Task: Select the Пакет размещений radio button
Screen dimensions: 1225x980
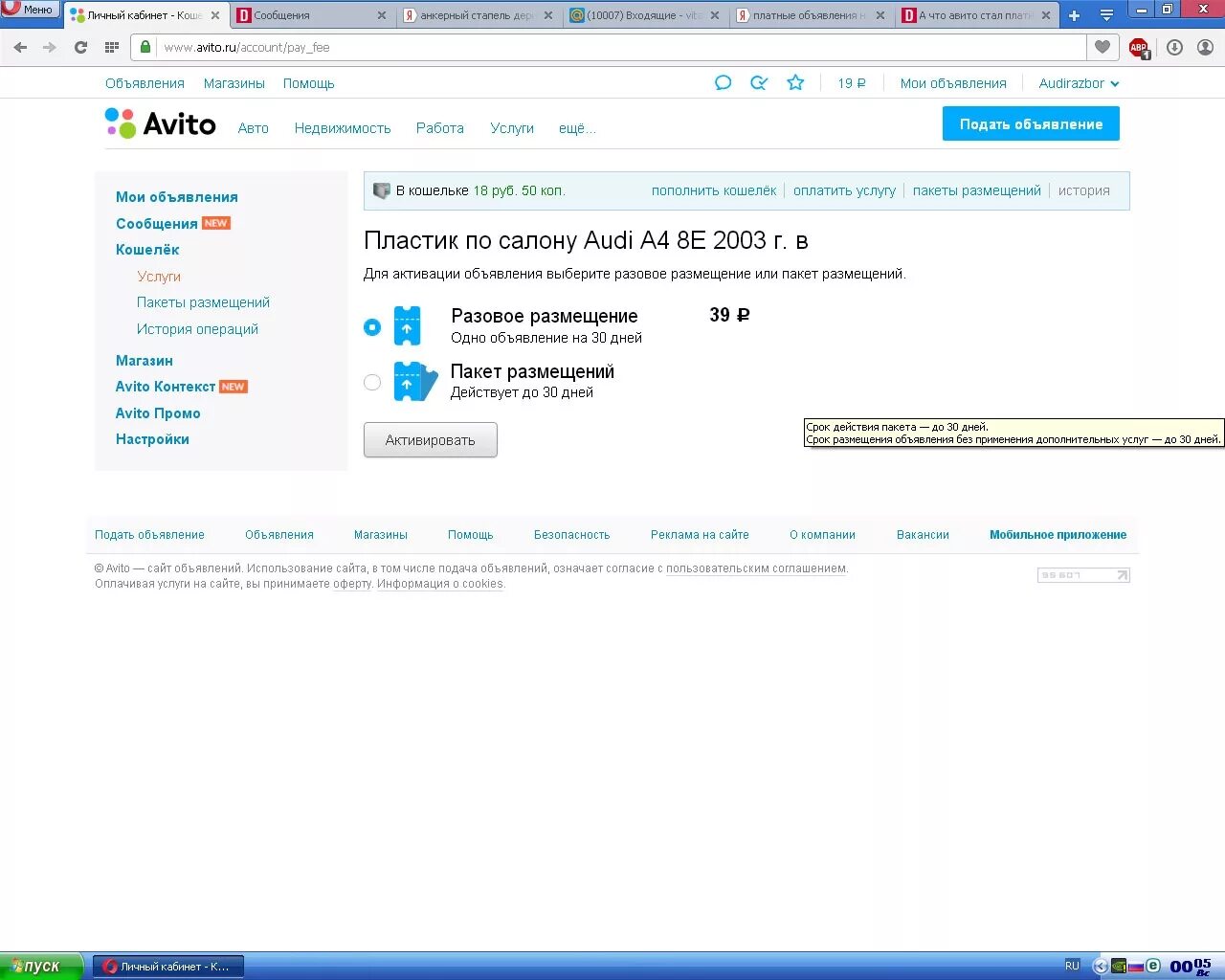Action: [372, 382]
